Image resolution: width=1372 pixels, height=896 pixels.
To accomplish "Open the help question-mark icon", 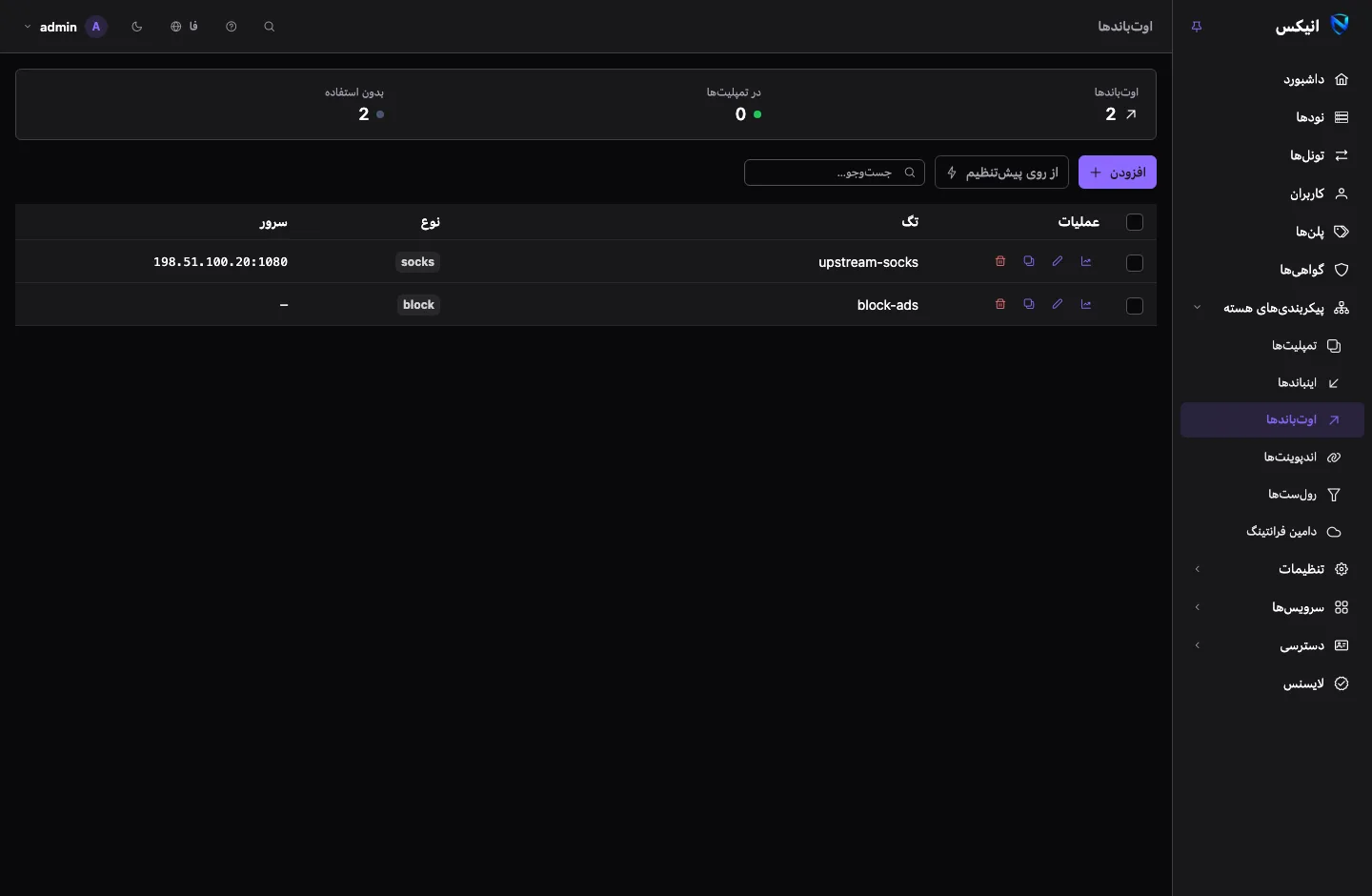I will click(x=232, y=27).
